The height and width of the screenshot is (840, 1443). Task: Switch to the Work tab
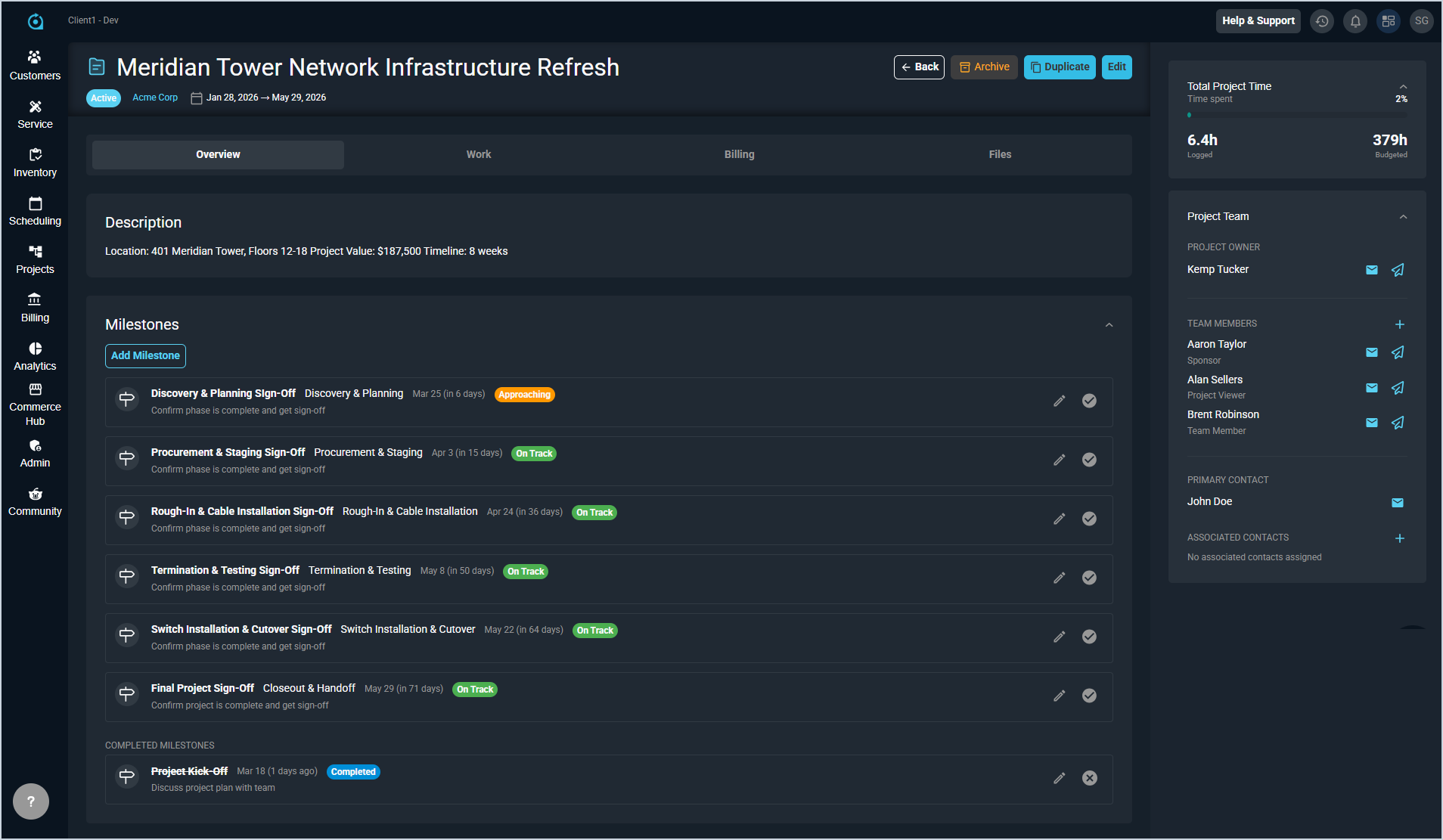pyautogui.click(x=478, y=154)
